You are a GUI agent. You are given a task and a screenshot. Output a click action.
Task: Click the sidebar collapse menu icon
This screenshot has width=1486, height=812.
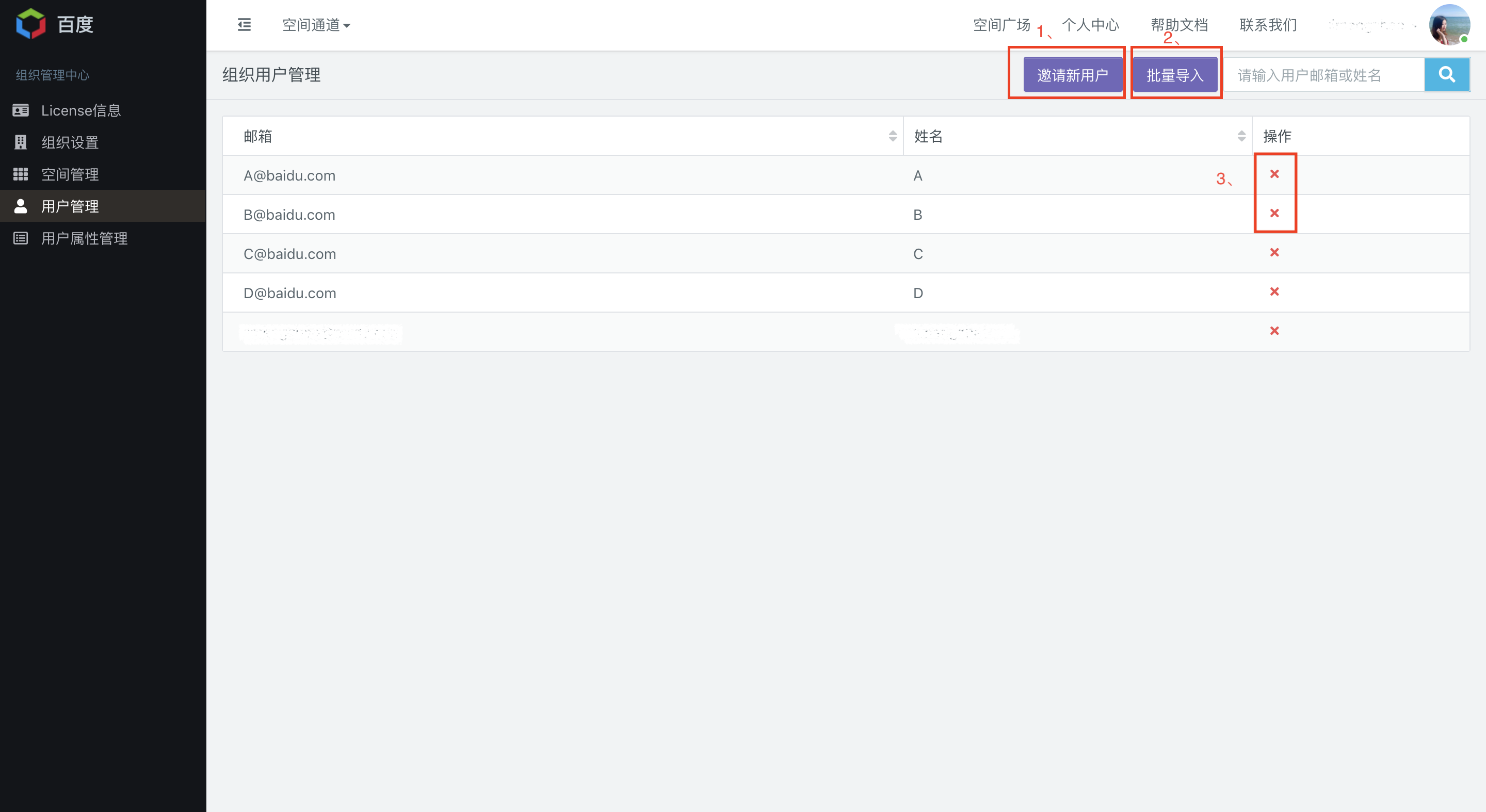(244, 25)
